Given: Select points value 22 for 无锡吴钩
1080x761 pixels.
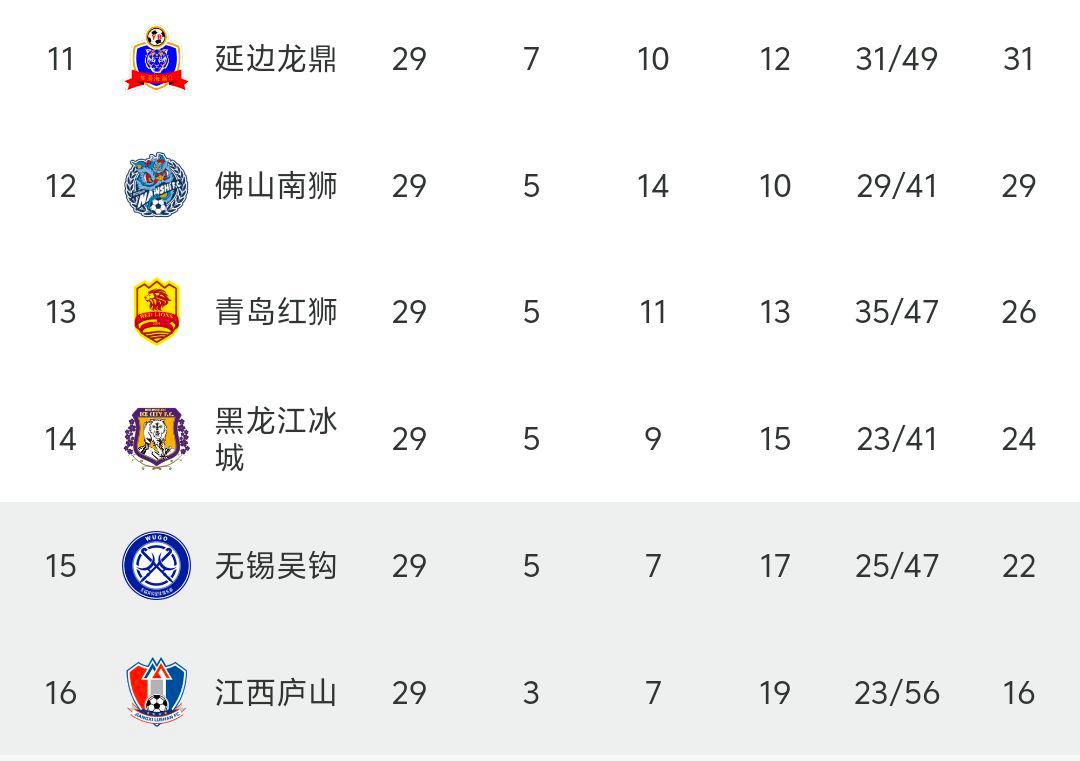Looking at the screenshot, I should pos(1018,566).
